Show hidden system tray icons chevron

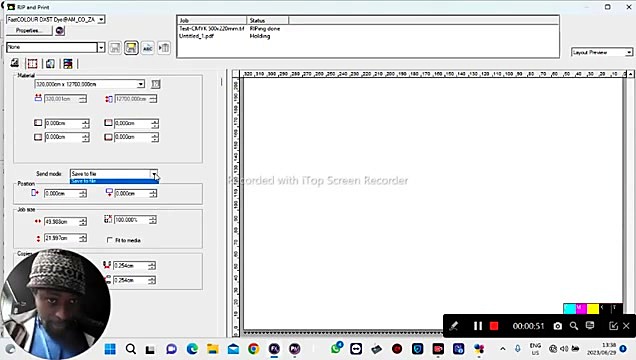pyautogui.click(x=503, y=349)
